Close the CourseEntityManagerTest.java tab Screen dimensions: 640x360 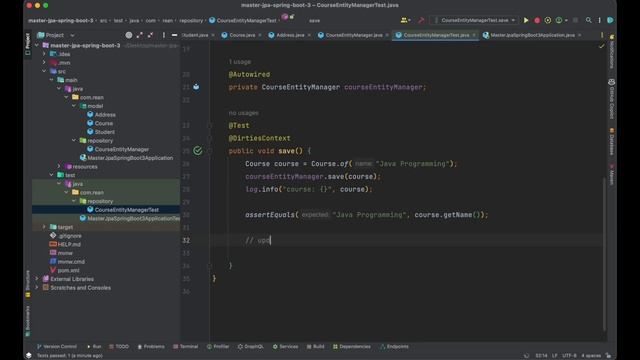(x=474, y=35)
